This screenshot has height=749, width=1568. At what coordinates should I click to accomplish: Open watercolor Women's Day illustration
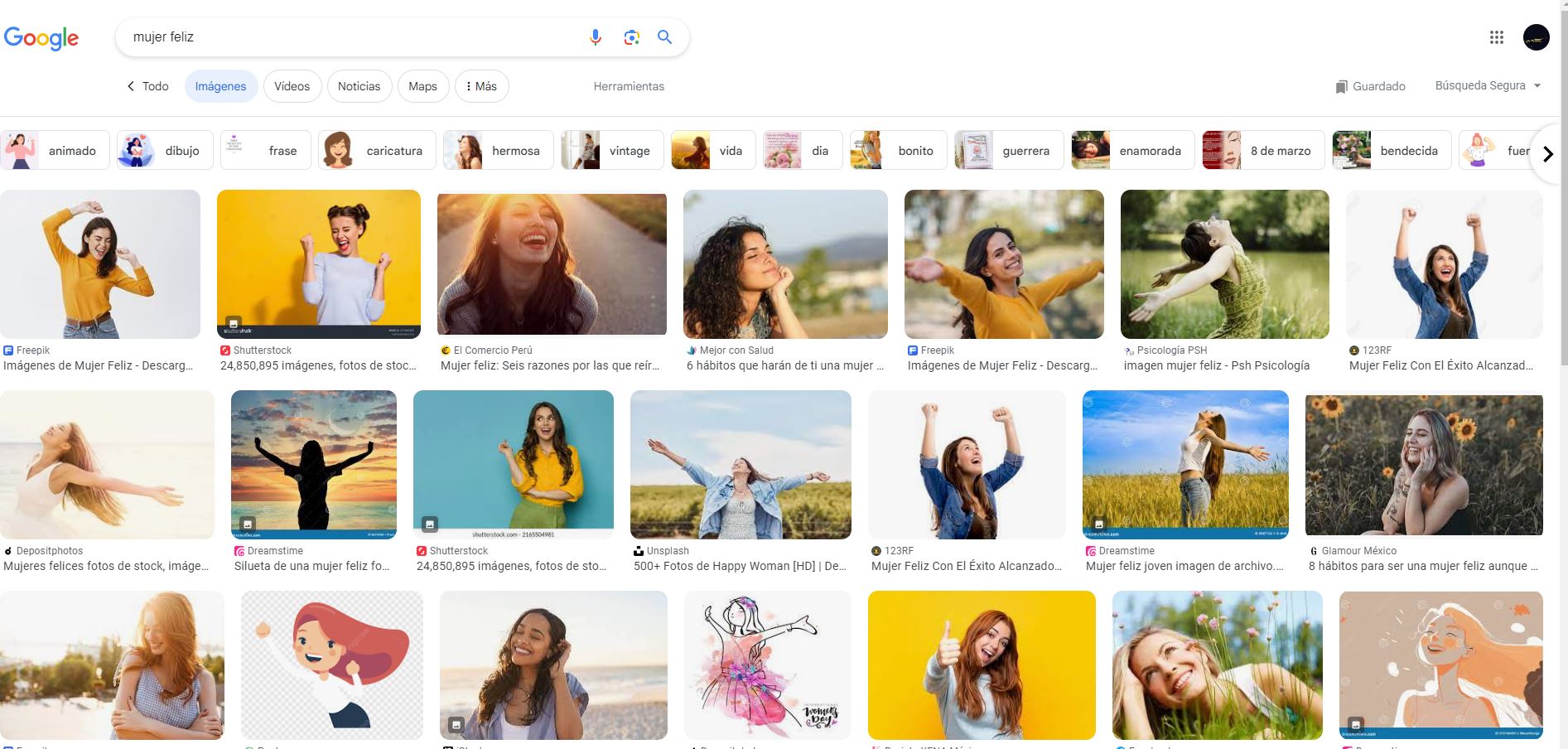(x=768, y=665)
